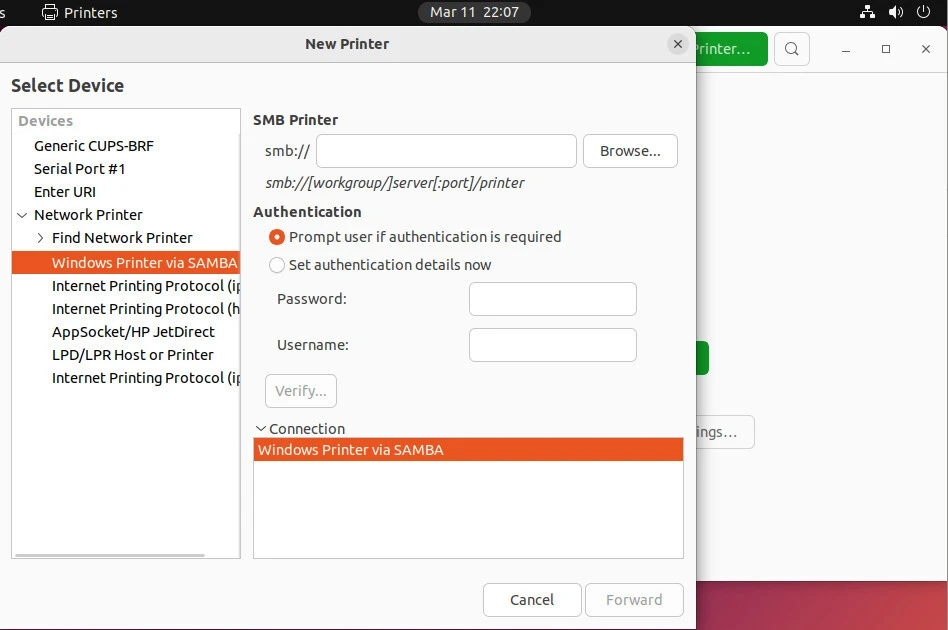Collapse the Network Printer tree group
The width and height of the screenshot is (948, 630).
22,215
